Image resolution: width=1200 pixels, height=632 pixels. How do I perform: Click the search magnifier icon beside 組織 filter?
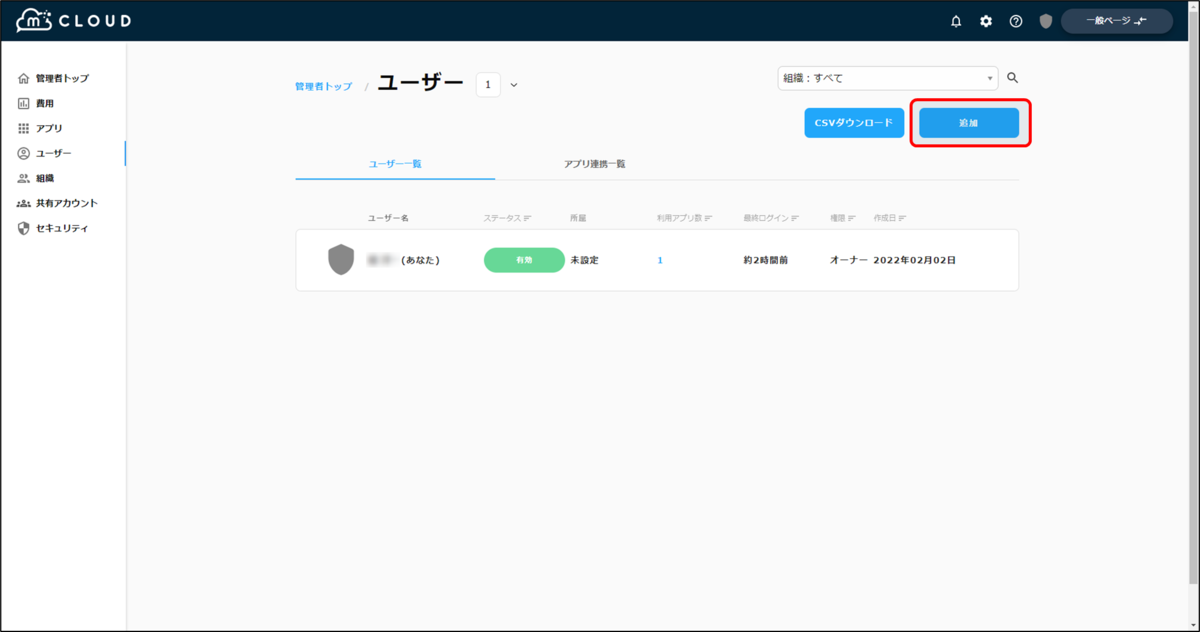pos(1012,78)
